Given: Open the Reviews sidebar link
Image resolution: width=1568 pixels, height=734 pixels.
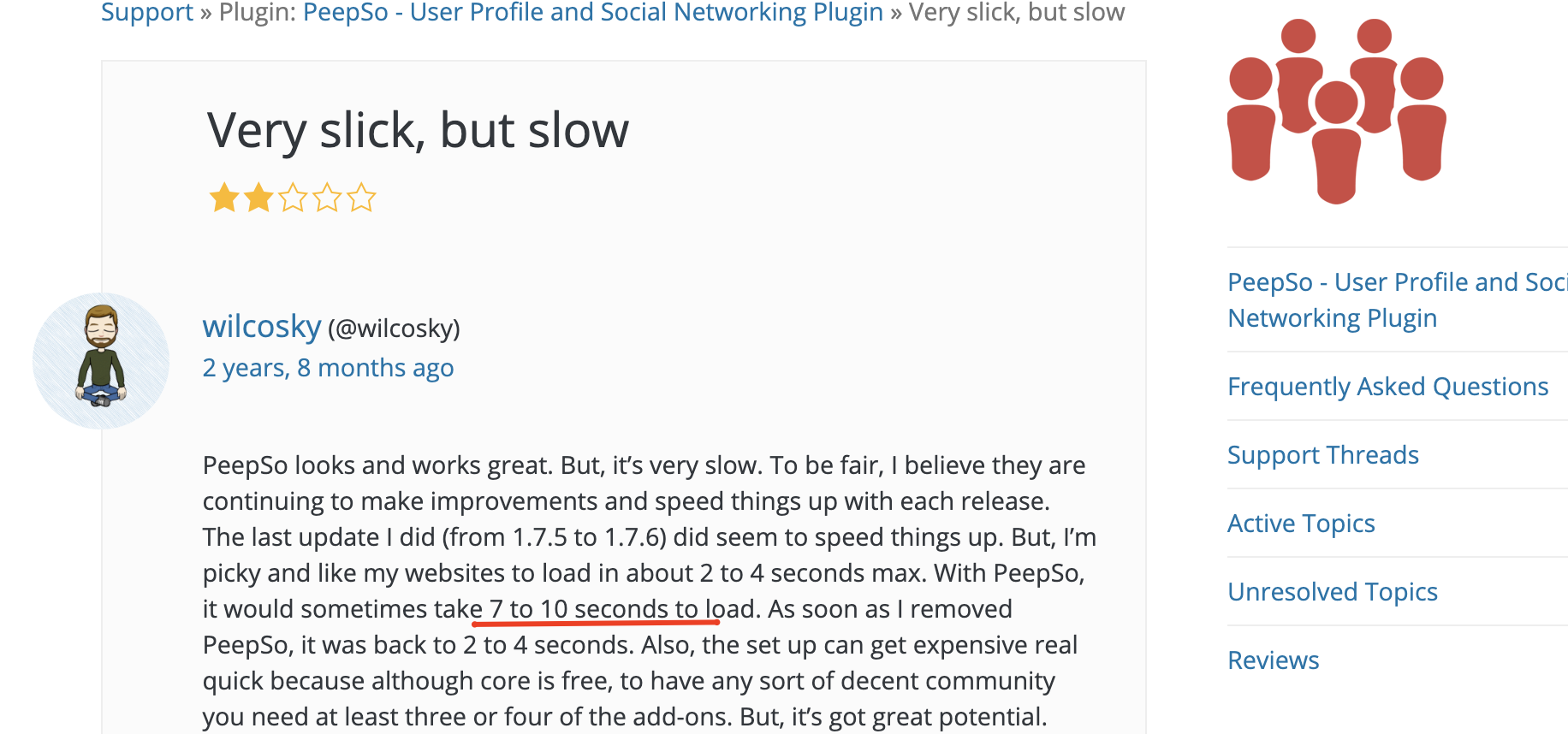Looking at the screenshot, I should pos(1274,660).
